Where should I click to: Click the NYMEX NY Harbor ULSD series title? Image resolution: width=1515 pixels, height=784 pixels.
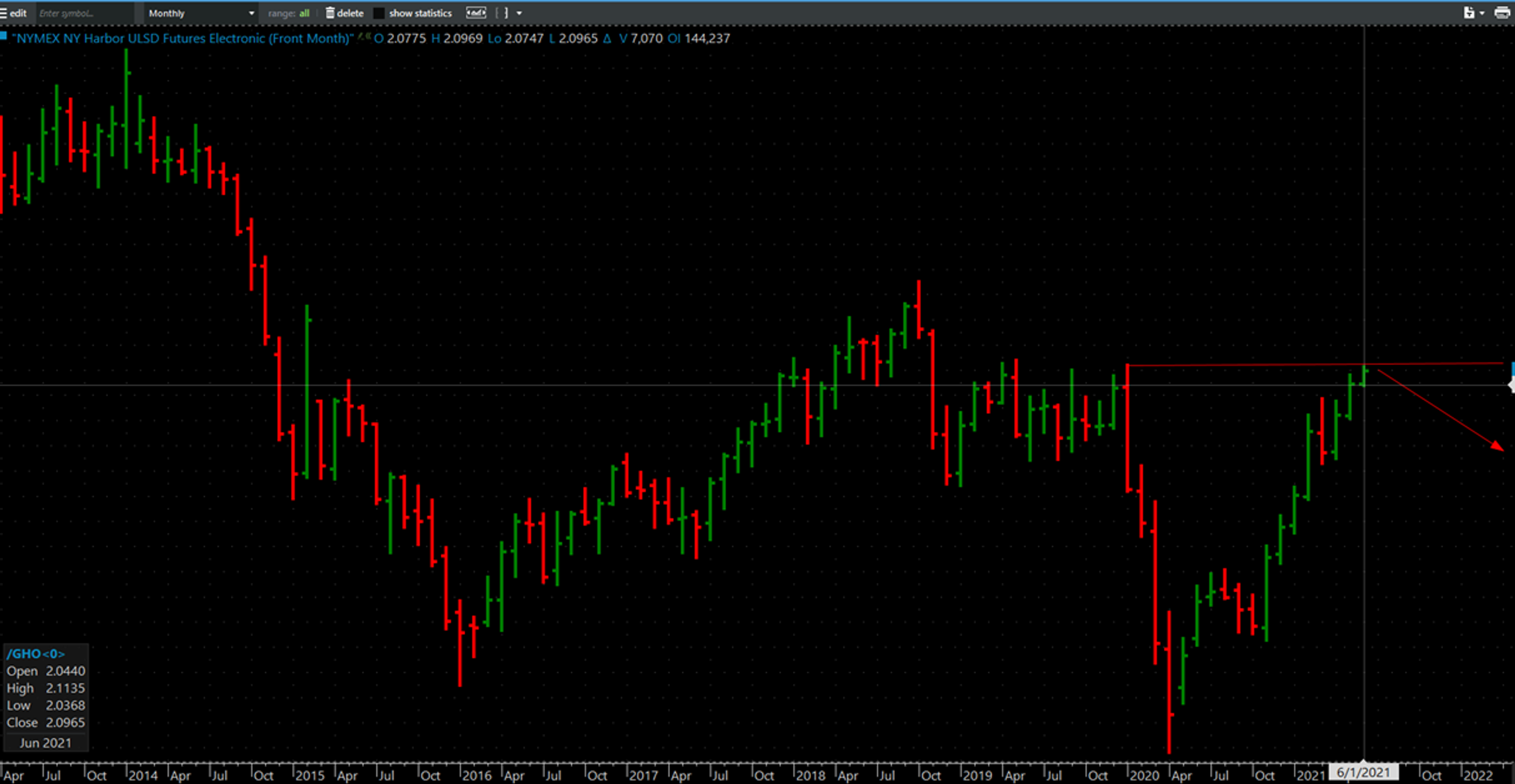[183, 38]
